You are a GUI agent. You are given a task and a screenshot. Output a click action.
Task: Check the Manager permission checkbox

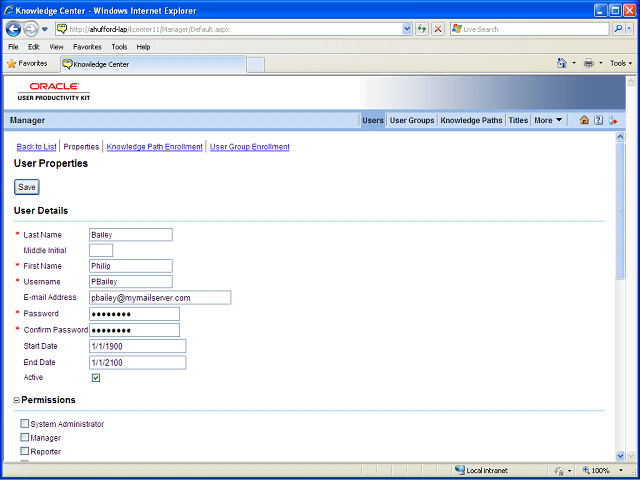(25, 438)
